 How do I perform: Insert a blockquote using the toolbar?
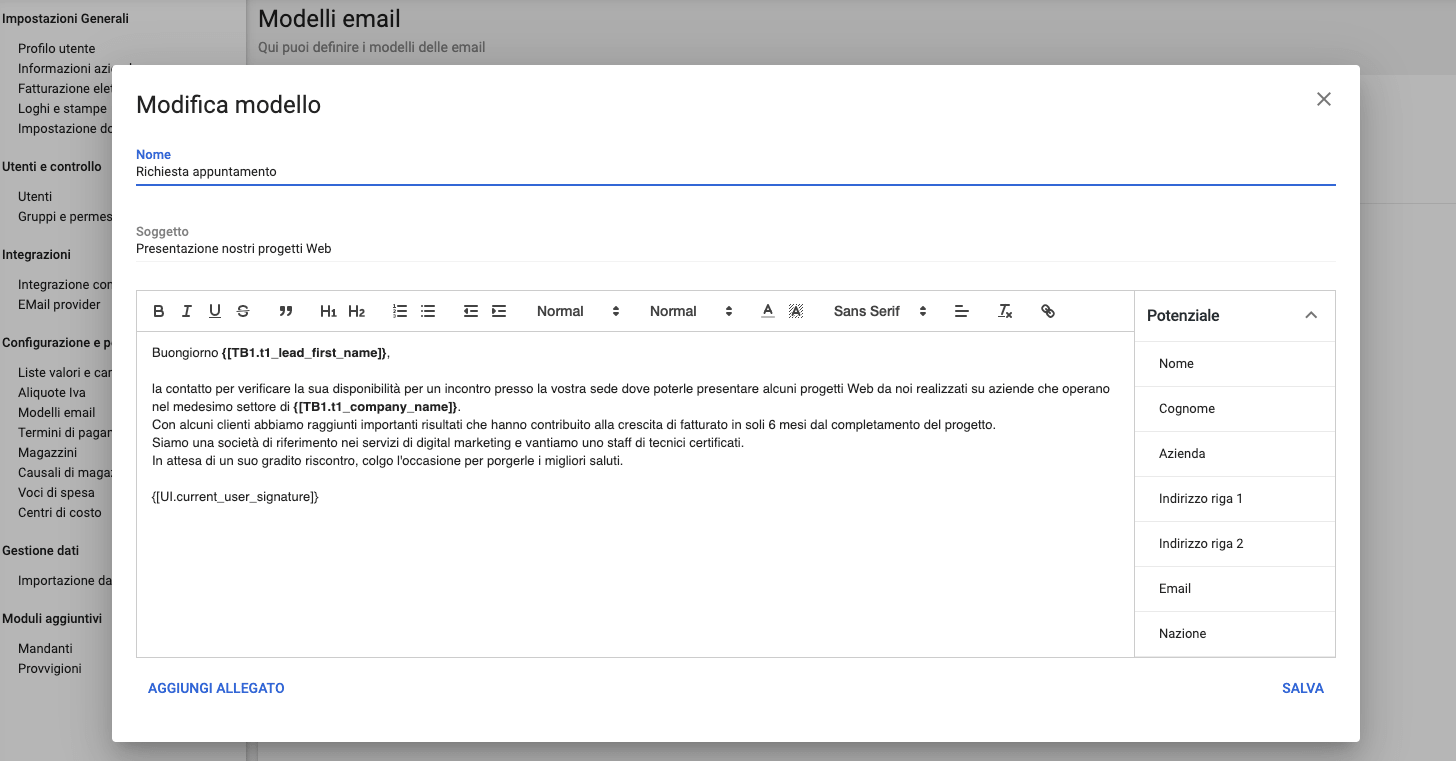click(286, 311)
